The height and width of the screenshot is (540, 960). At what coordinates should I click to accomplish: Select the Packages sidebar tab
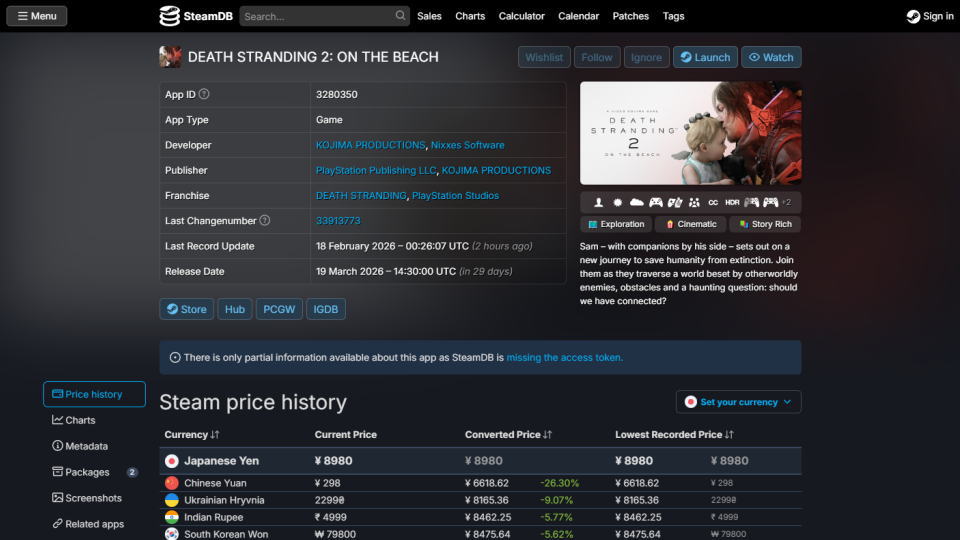pyautogui.click(x=94, y=472)
